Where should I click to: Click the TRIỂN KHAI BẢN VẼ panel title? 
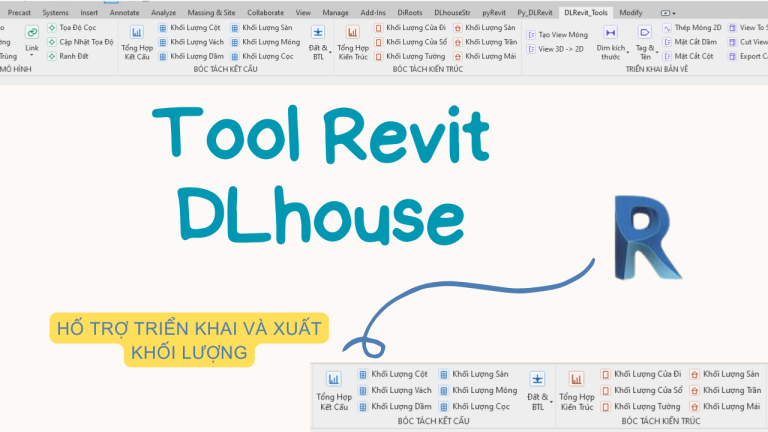[x=656, y=69]
